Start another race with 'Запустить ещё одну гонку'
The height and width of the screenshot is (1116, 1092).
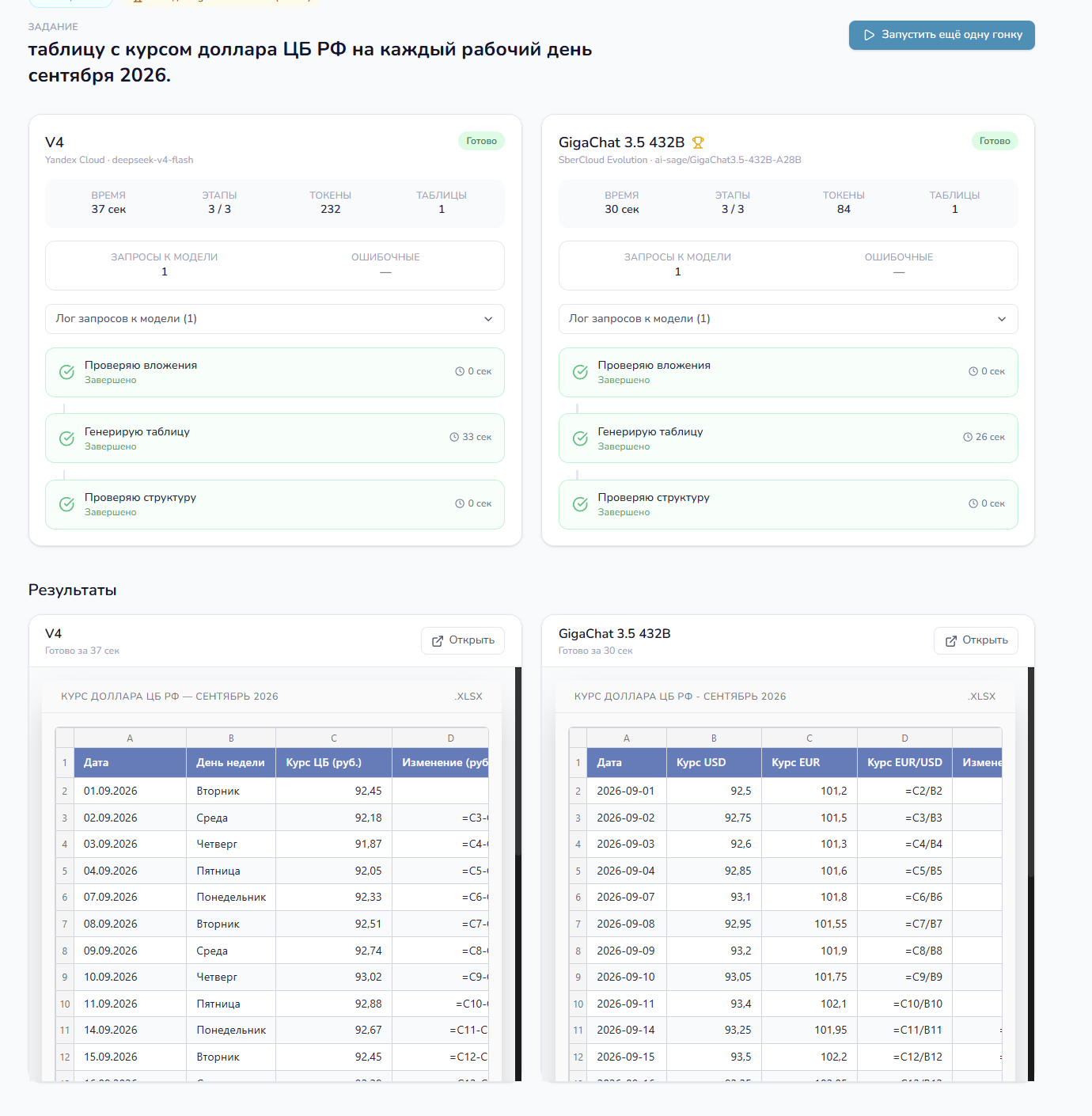942,35
